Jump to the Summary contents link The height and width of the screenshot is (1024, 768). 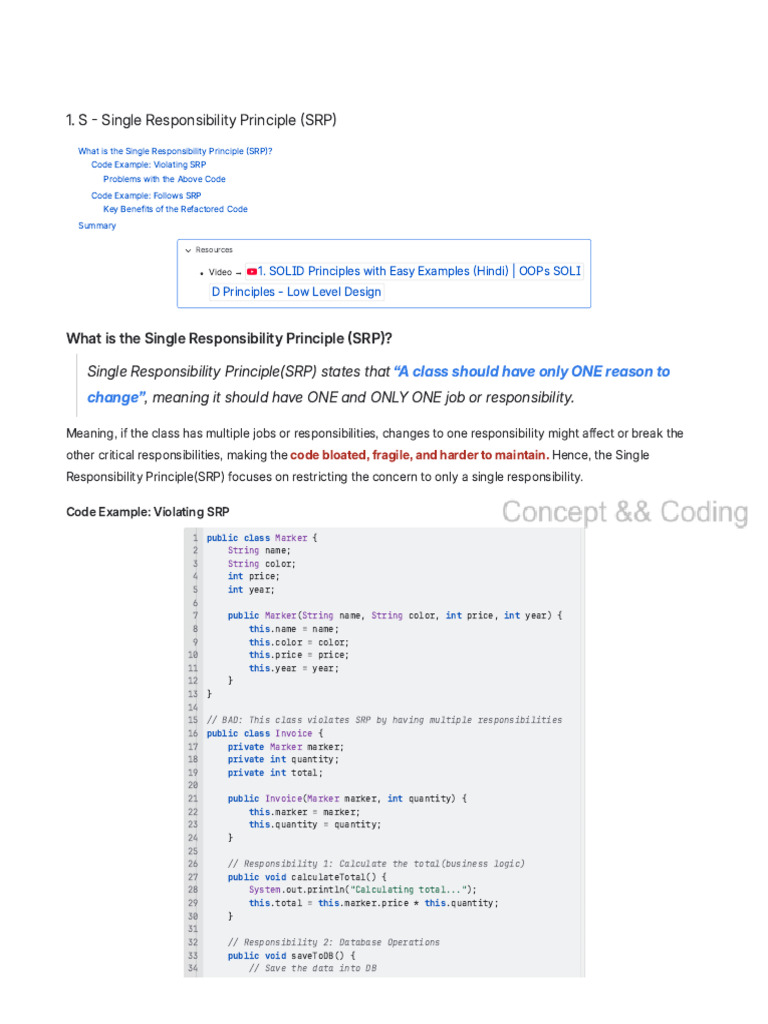coord(97,225)
